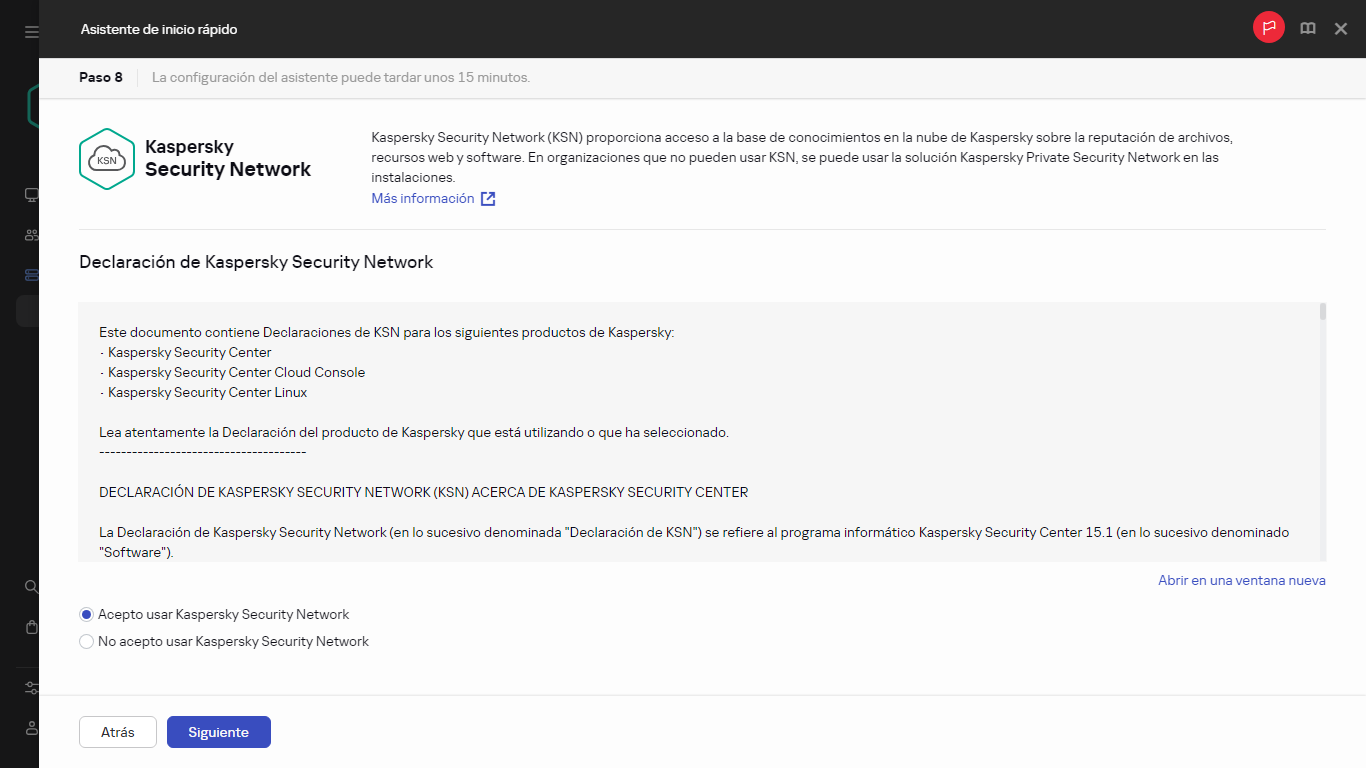Close the wizard with the X icon
Viewport: 1366px width, 768px height.
pyautogui.click(x=1341, y=28)
